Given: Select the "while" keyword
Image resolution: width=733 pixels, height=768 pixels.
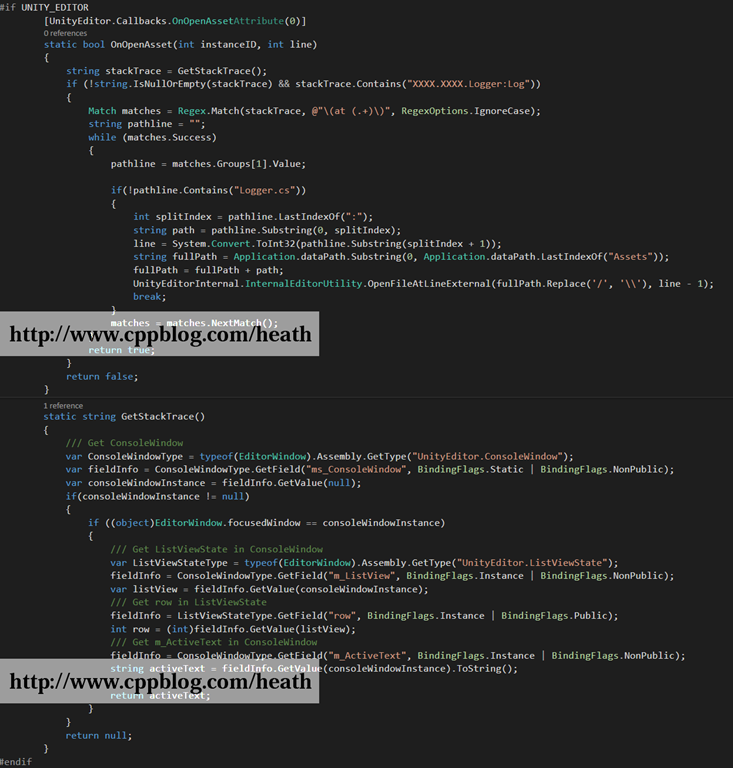Looking at the screenshot, I should click(102, 137).
